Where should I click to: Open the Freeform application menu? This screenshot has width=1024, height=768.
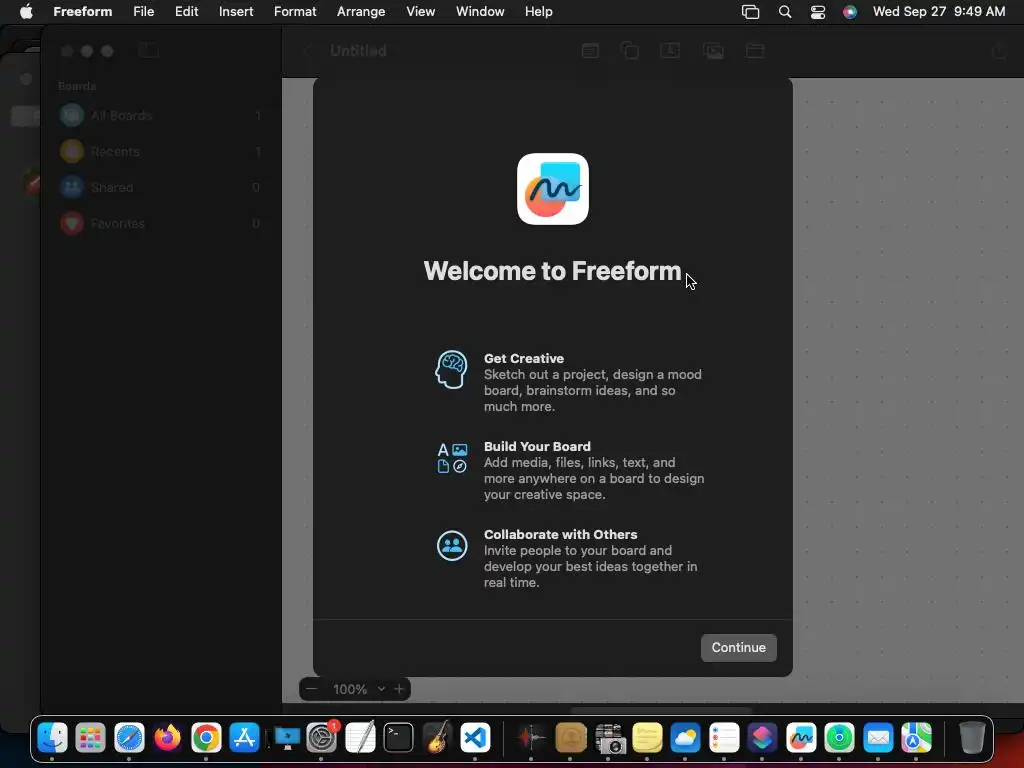[83, 11]
